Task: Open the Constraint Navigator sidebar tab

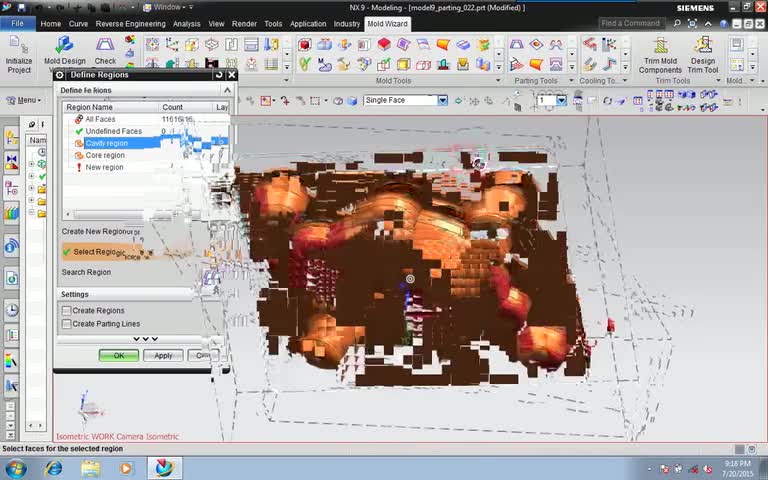Action: click(11, 162)
